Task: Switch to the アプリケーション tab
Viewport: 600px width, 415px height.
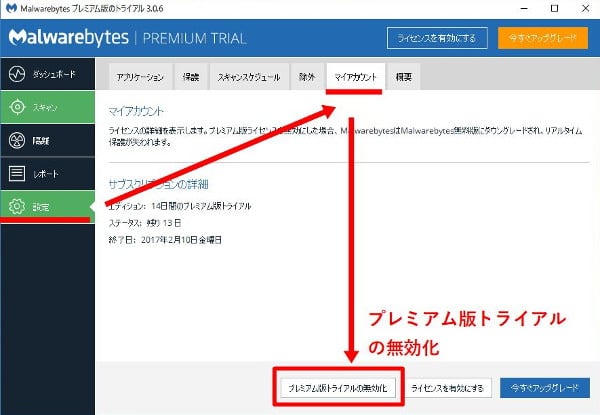Action: click(x=140, y=77)
